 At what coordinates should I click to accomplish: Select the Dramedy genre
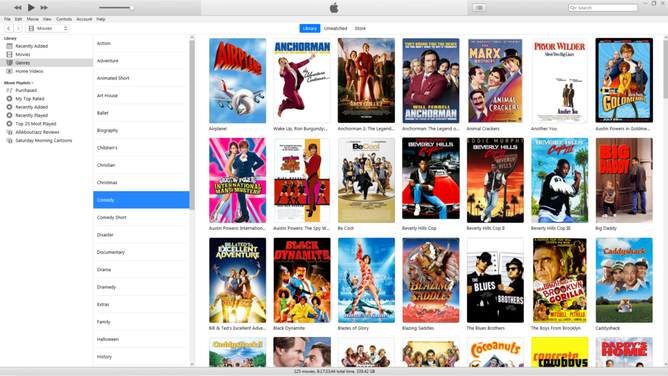click(x=141, y=287)
